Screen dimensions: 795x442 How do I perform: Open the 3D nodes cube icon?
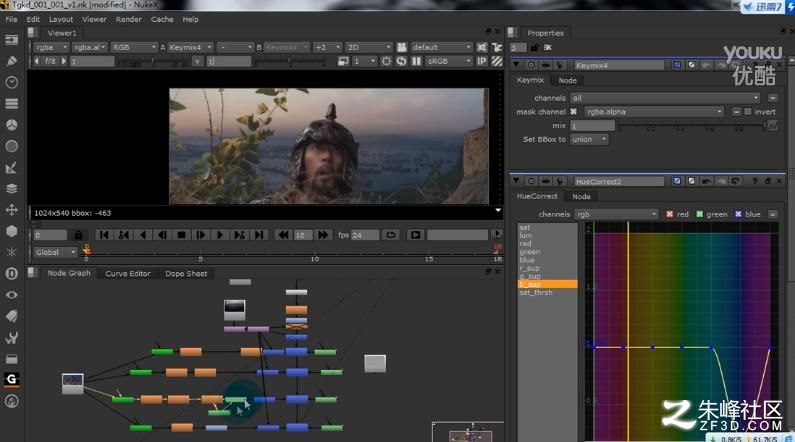coord(11,231)
